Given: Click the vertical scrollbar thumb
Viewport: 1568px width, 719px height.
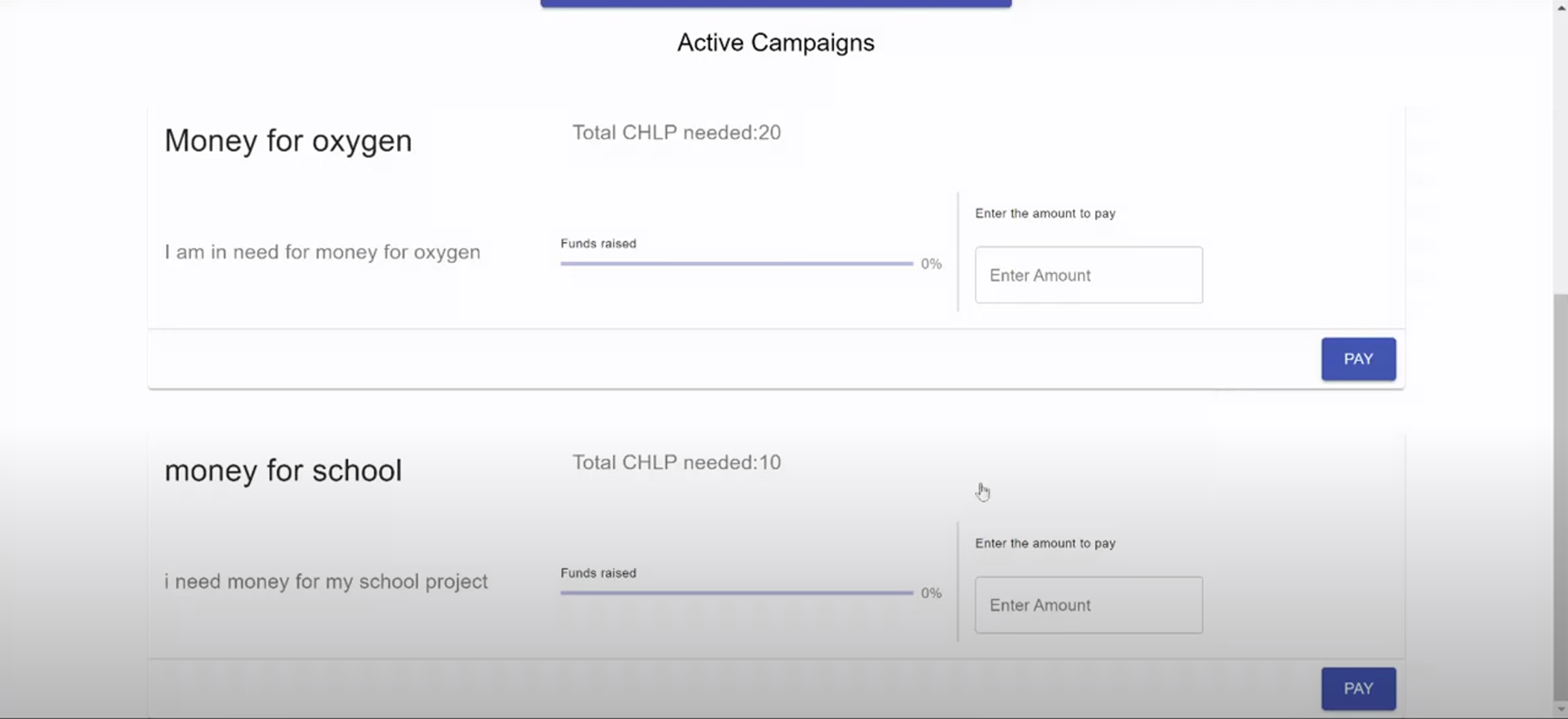Looking at the screenshot, I should pyautogui.click(x=1560, y=497).
